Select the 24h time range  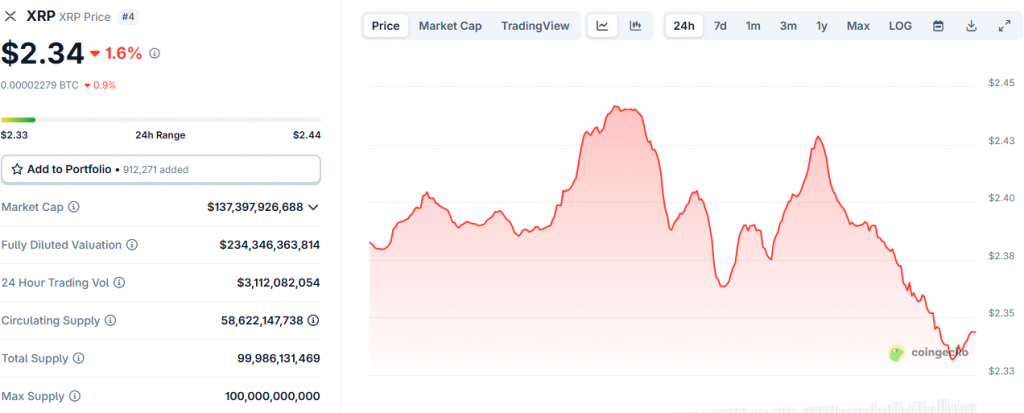click(684, 26)
